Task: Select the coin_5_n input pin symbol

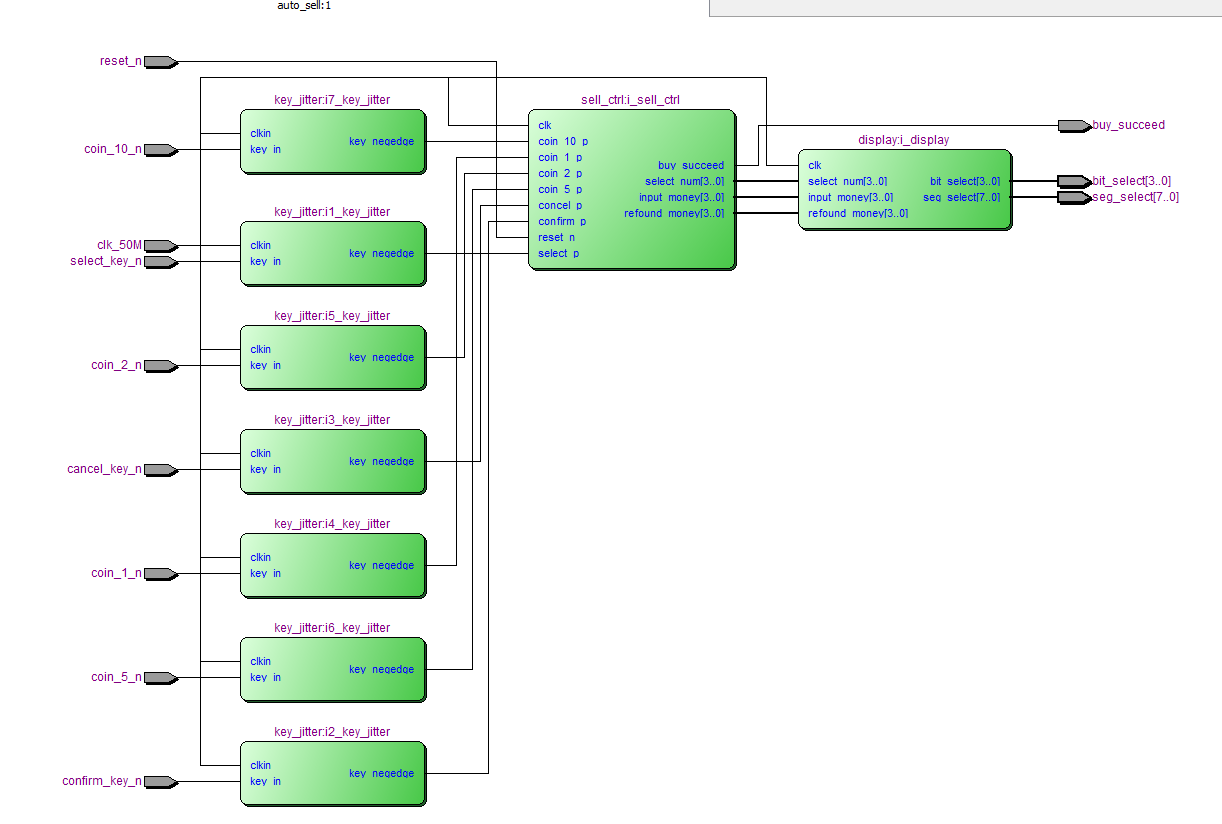Action: pos(161,678)
